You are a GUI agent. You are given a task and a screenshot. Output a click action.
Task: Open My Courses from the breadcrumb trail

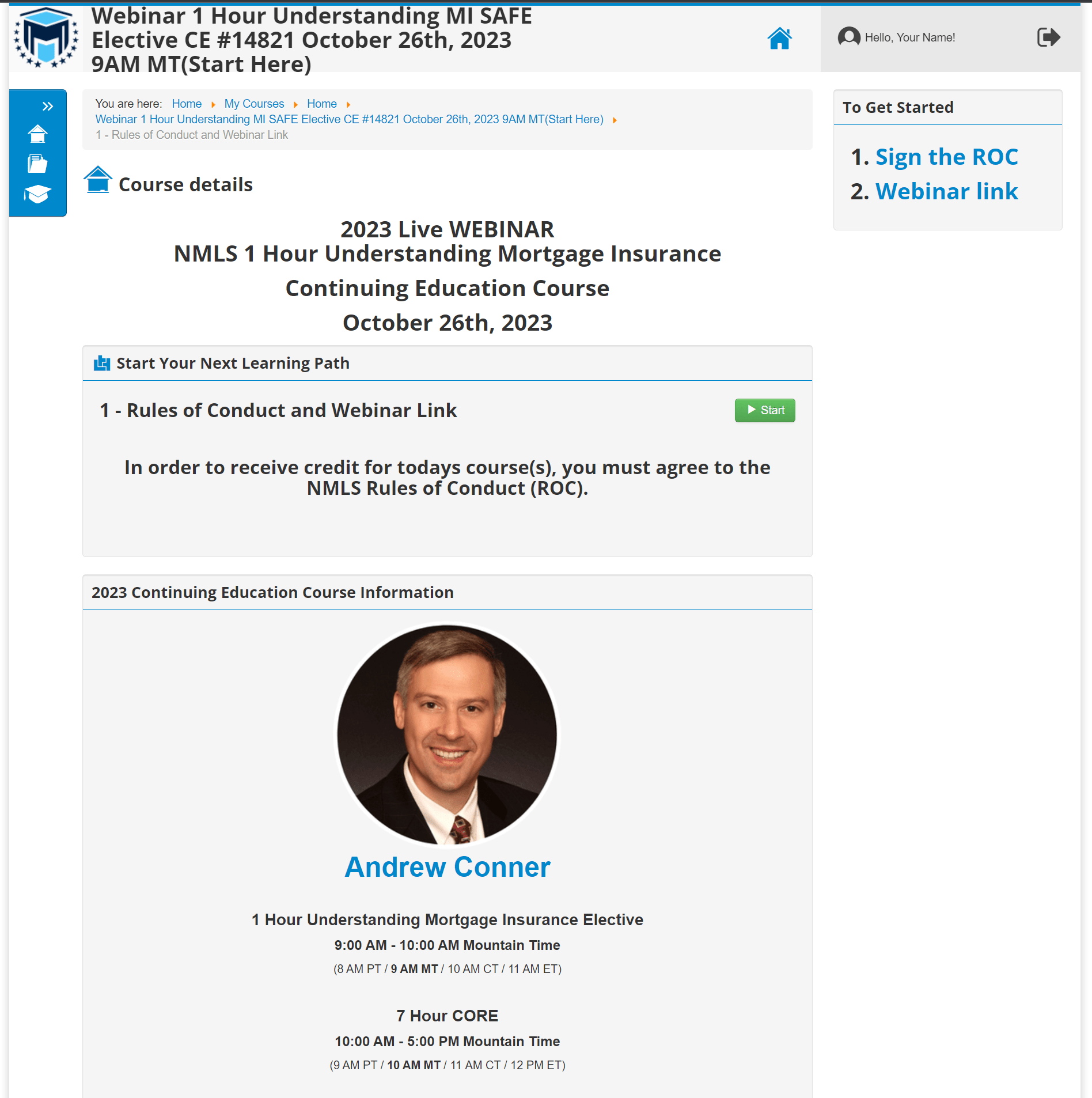point(254,104)
